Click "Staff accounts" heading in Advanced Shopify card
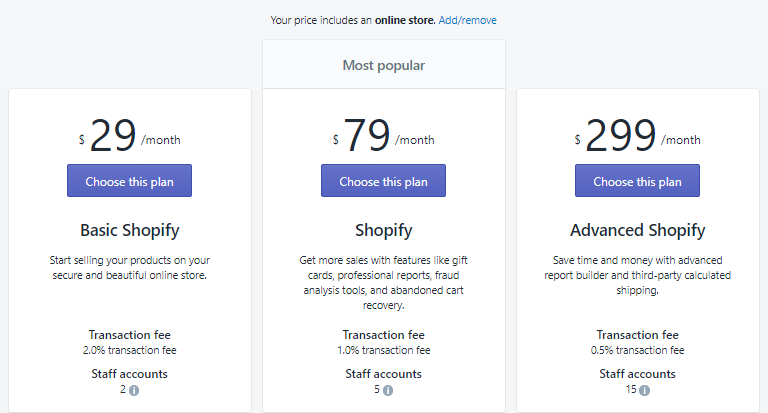The width and height of the screenshot is (768, 413). tap(637, 374)
